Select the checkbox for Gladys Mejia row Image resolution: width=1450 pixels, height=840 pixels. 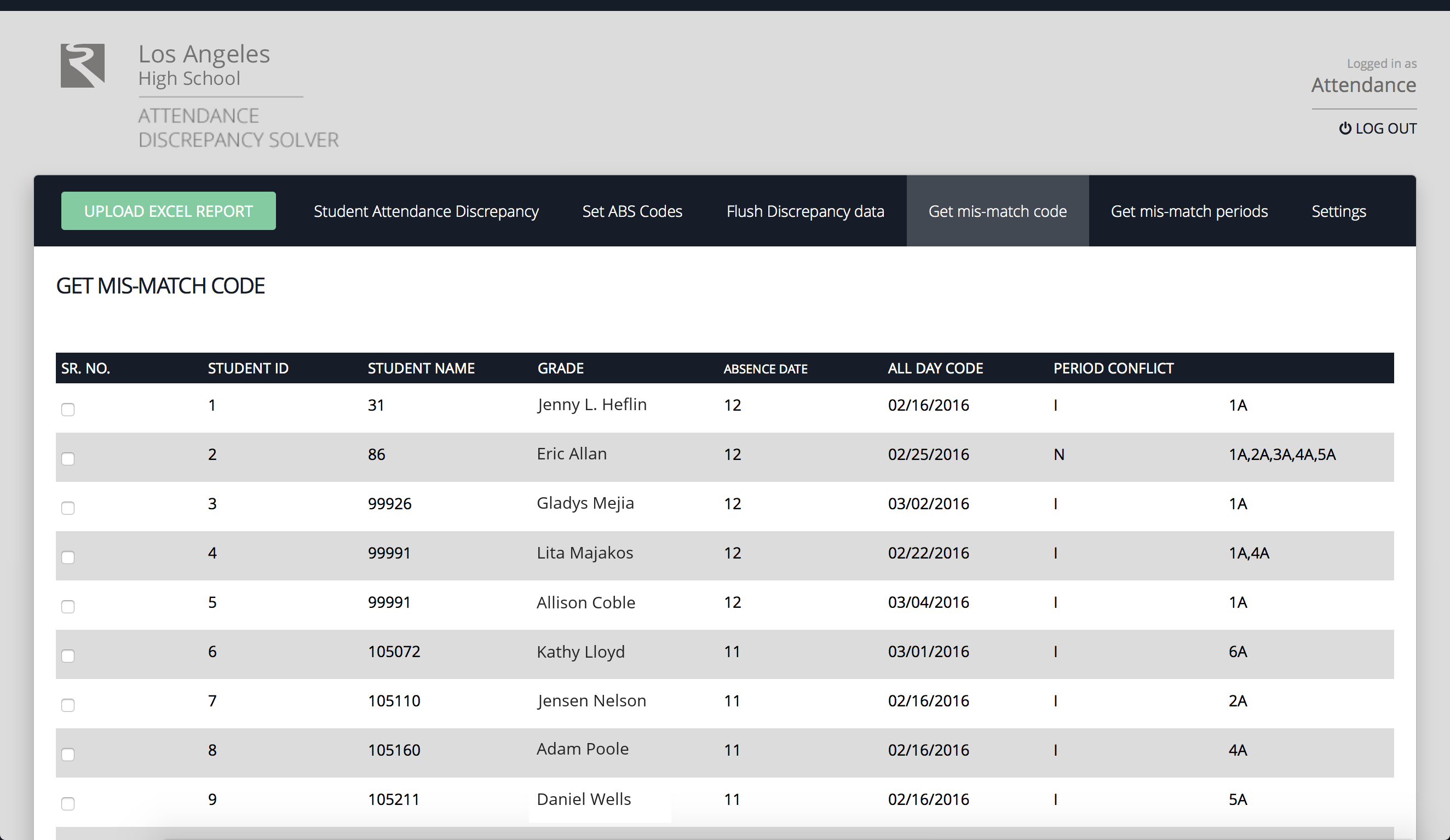pos(68,508)
